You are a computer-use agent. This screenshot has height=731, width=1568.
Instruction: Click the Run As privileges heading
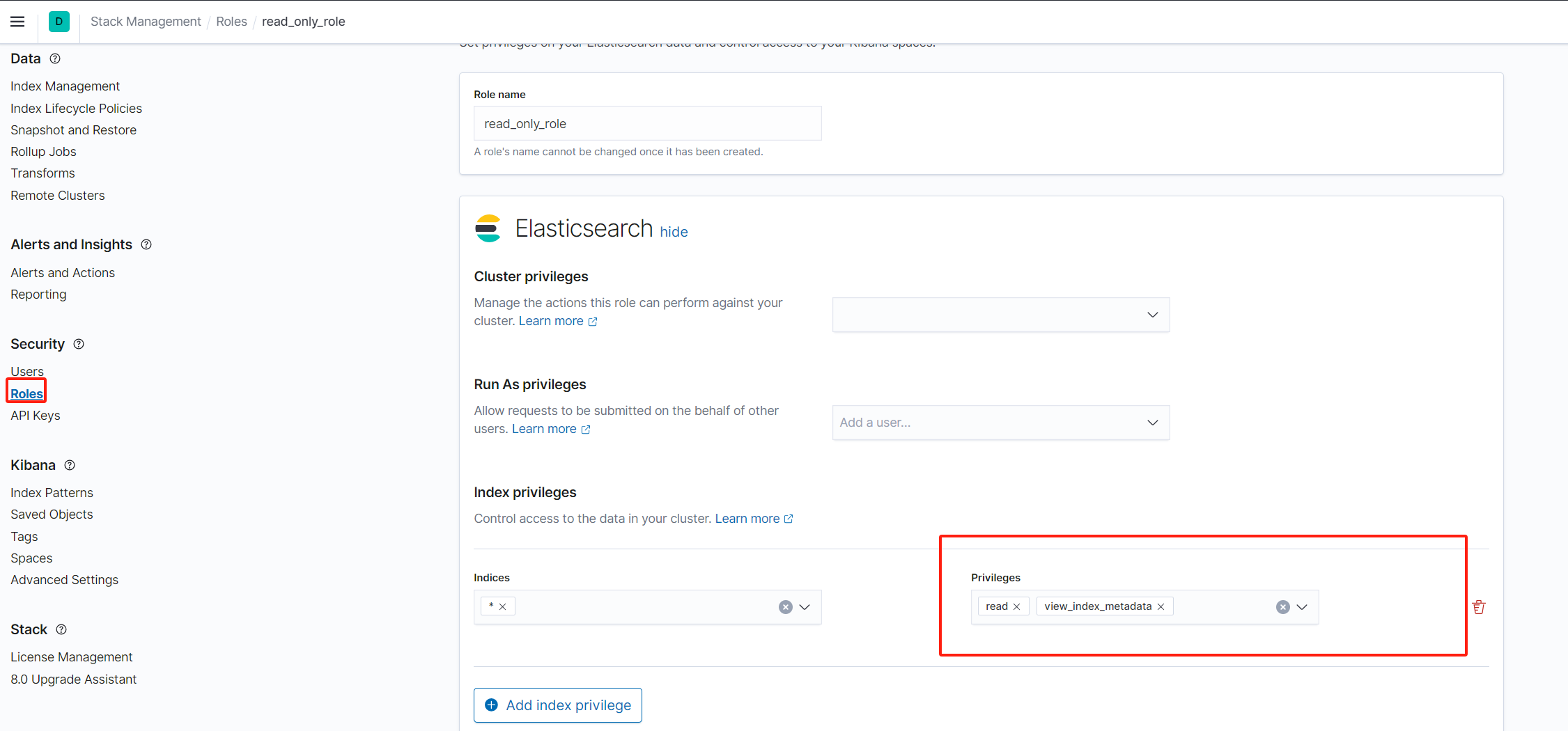coord(530,384)
